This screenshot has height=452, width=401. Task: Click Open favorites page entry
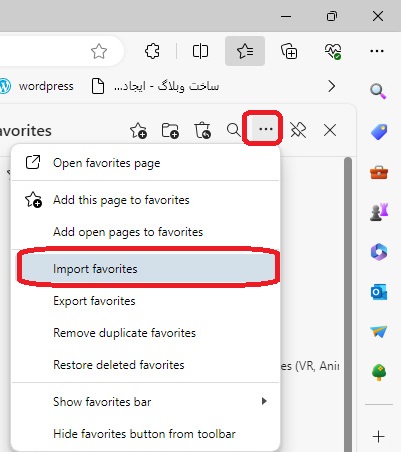tap(146, 163)
